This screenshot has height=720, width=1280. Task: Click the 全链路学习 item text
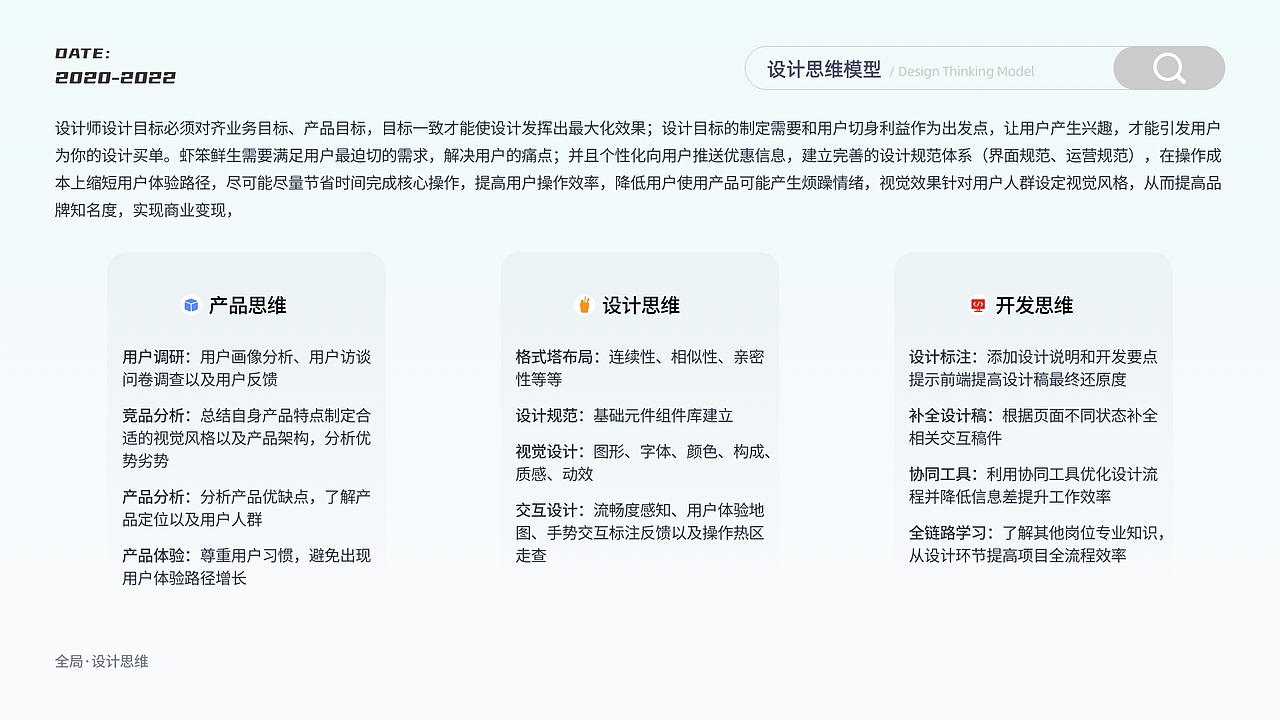1037,544
